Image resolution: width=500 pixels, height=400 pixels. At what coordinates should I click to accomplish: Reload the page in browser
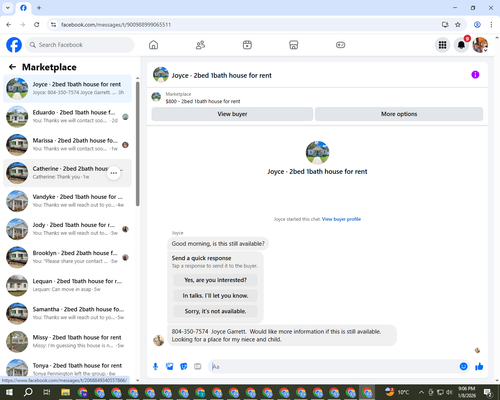(37, 25)
